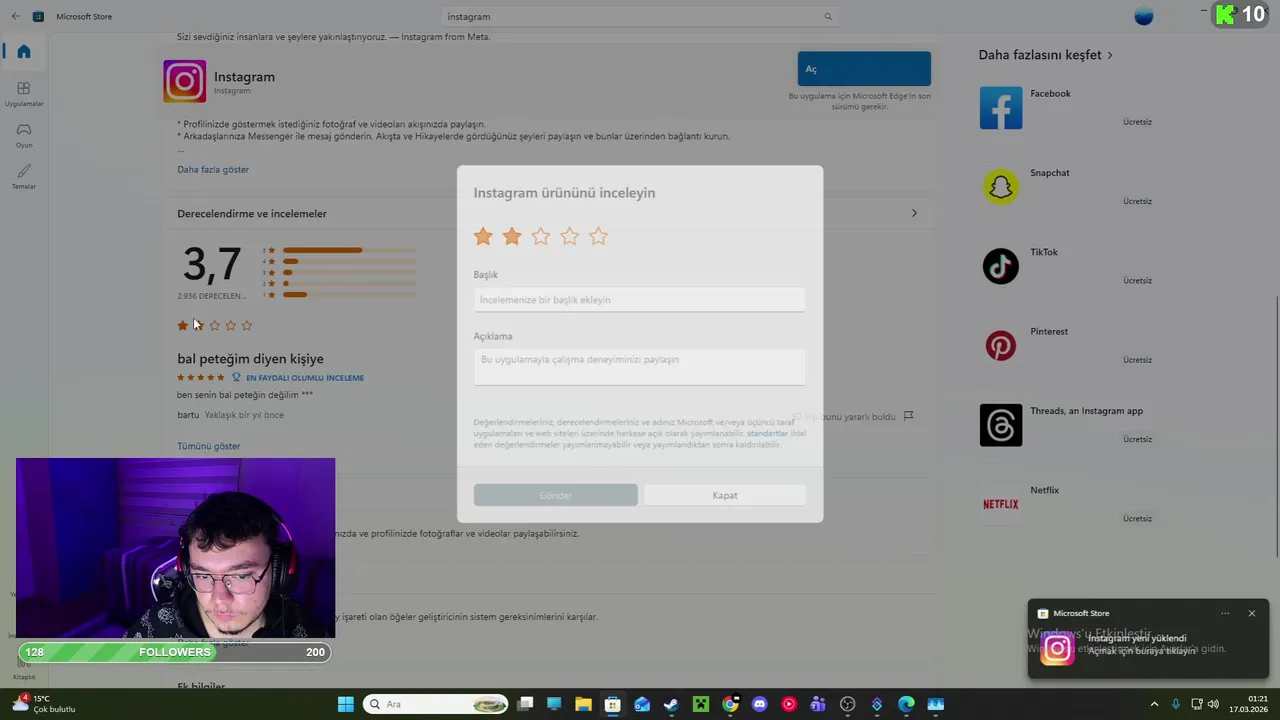Select the fifth star in review dialog
The height and width of the screenshot is (720, 1280).
coord(598,236)
